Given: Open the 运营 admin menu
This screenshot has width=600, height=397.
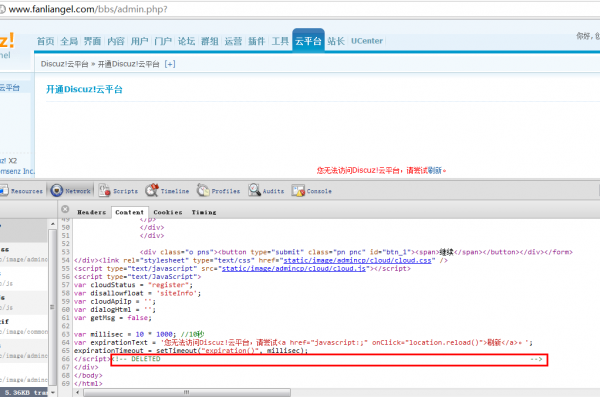Looking at the screenshot, I should pos(233,41).
